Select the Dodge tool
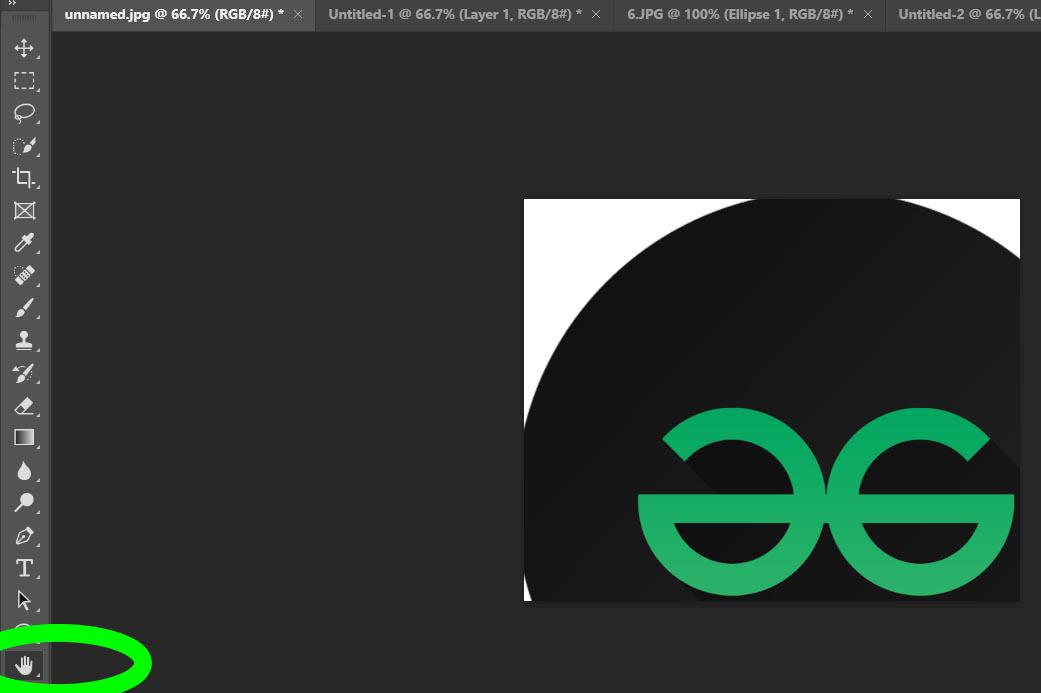This screenshot has height=693, width=1041. (25, 503)
